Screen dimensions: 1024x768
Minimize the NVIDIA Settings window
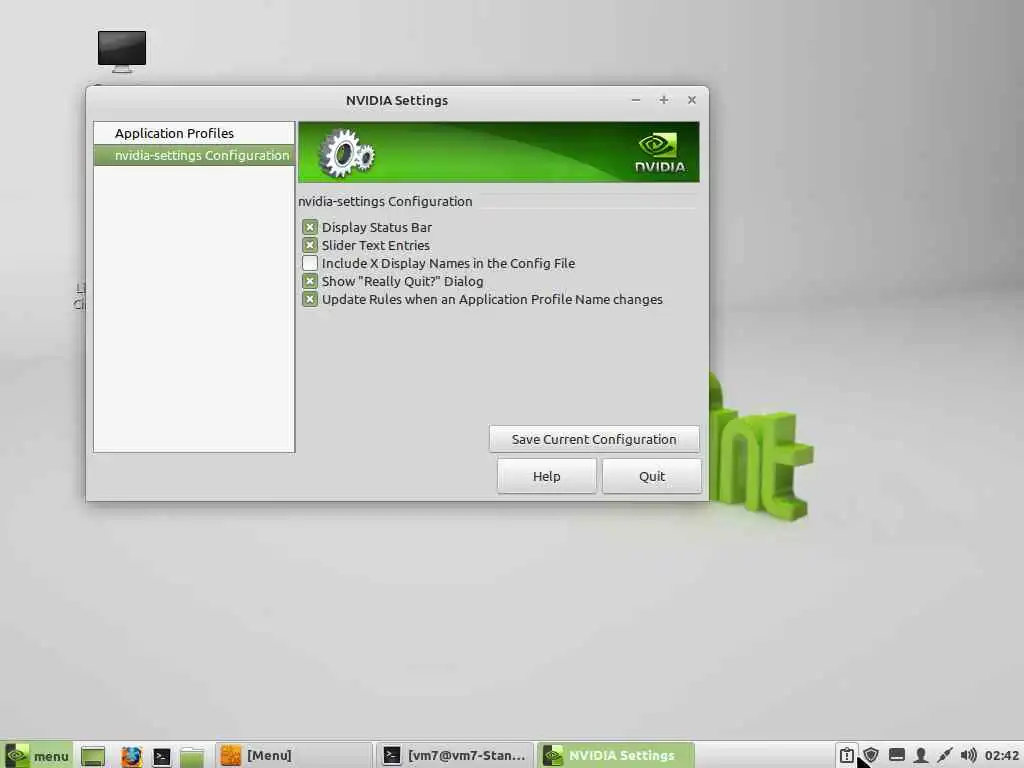(636, 100)
